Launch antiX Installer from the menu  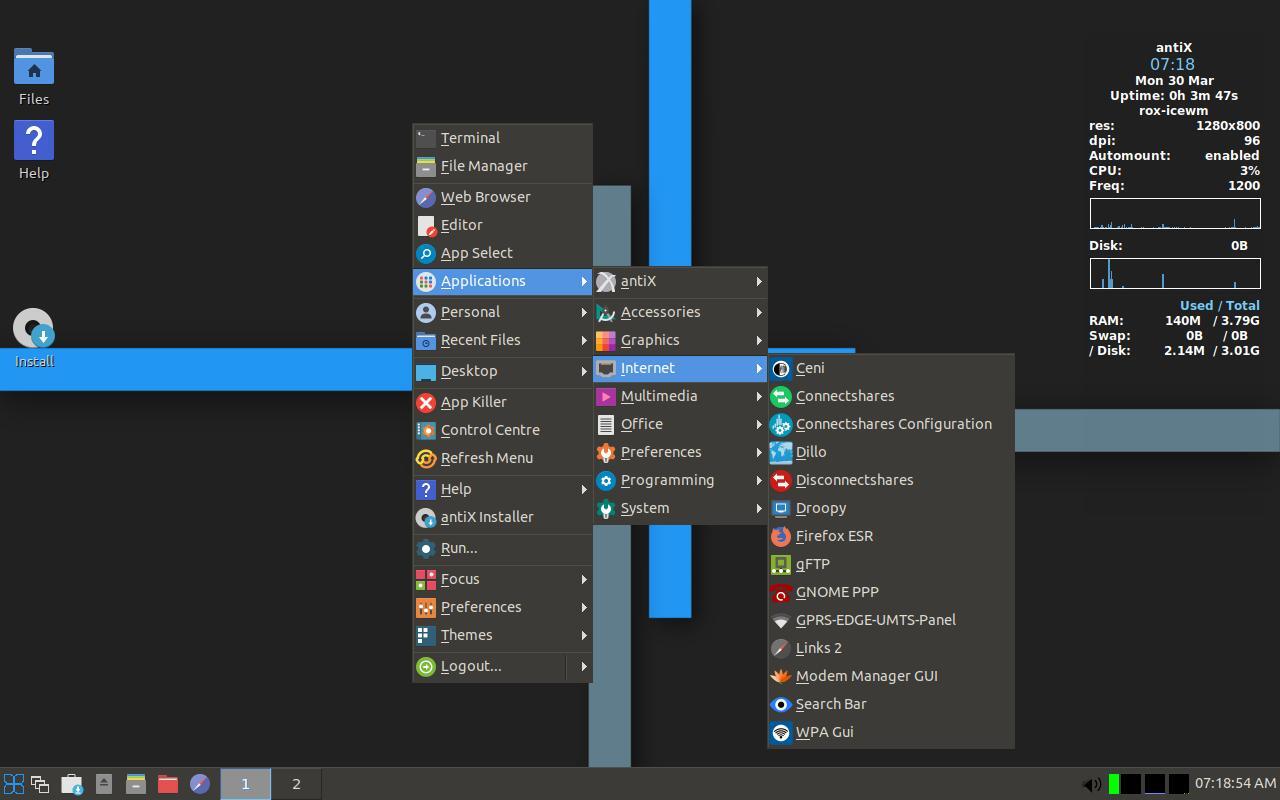(x=503, y=517)
